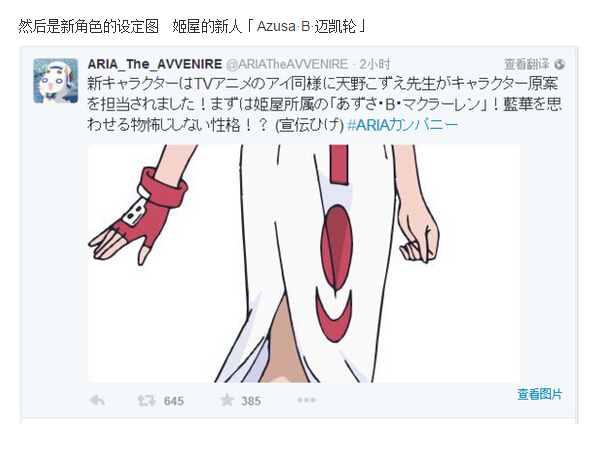Open the ARIA_The_AVVENIRE profile avatar
Screen dimensions: 599x454
pos(56,81)
